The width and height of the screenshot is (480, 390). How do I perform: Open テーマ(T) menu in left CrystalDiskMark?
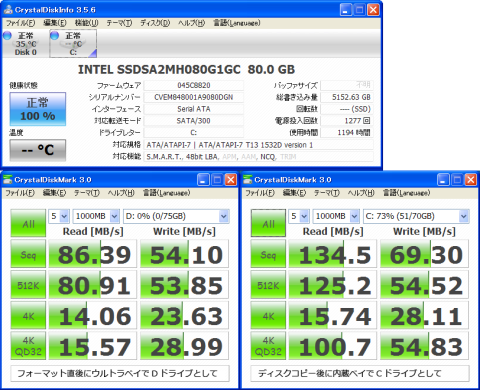(x=87, y=193)
